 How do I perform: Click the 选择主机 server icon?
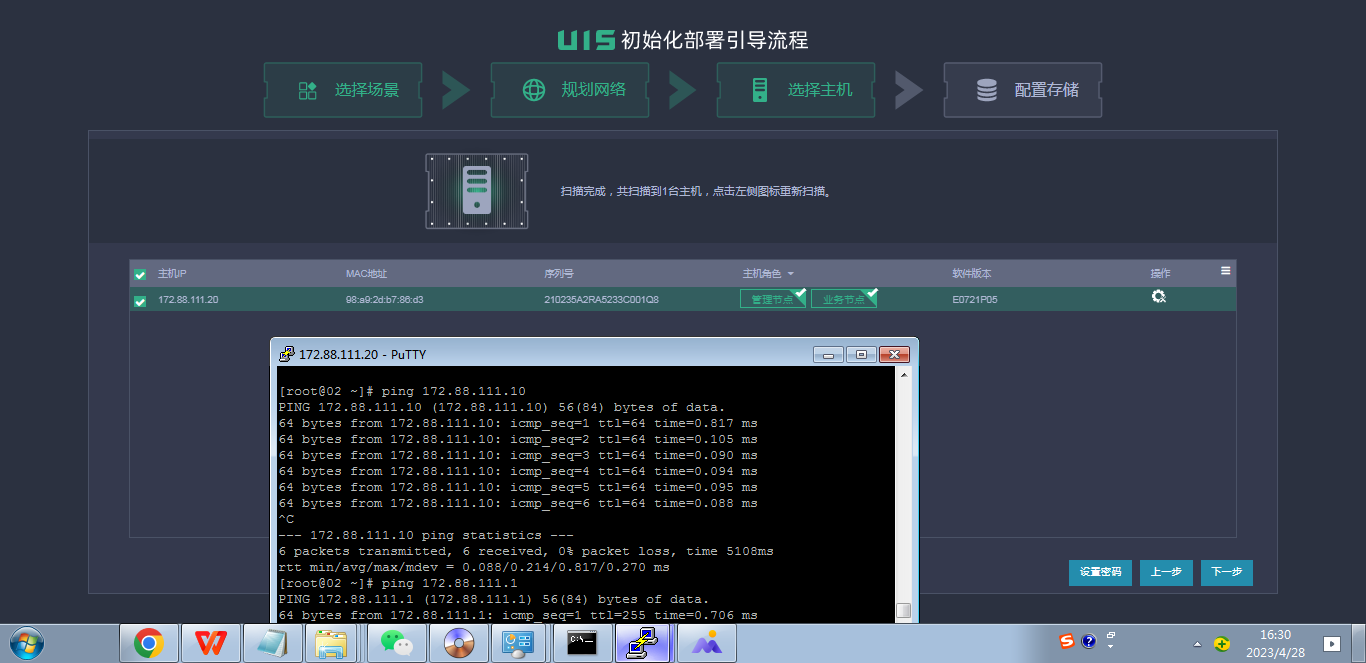(760, 90)
